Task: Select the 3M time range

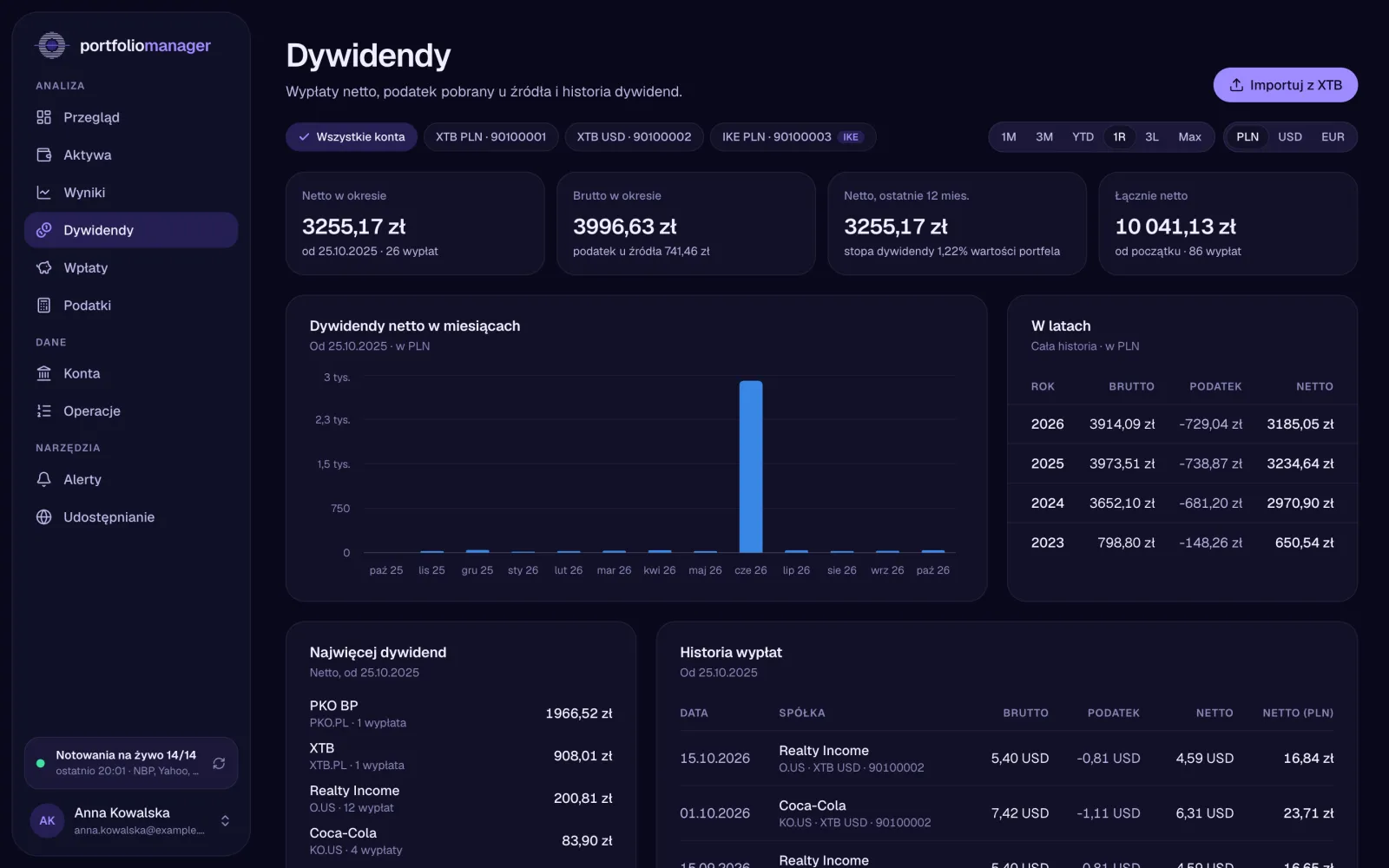Action: tap(1044, 137)
